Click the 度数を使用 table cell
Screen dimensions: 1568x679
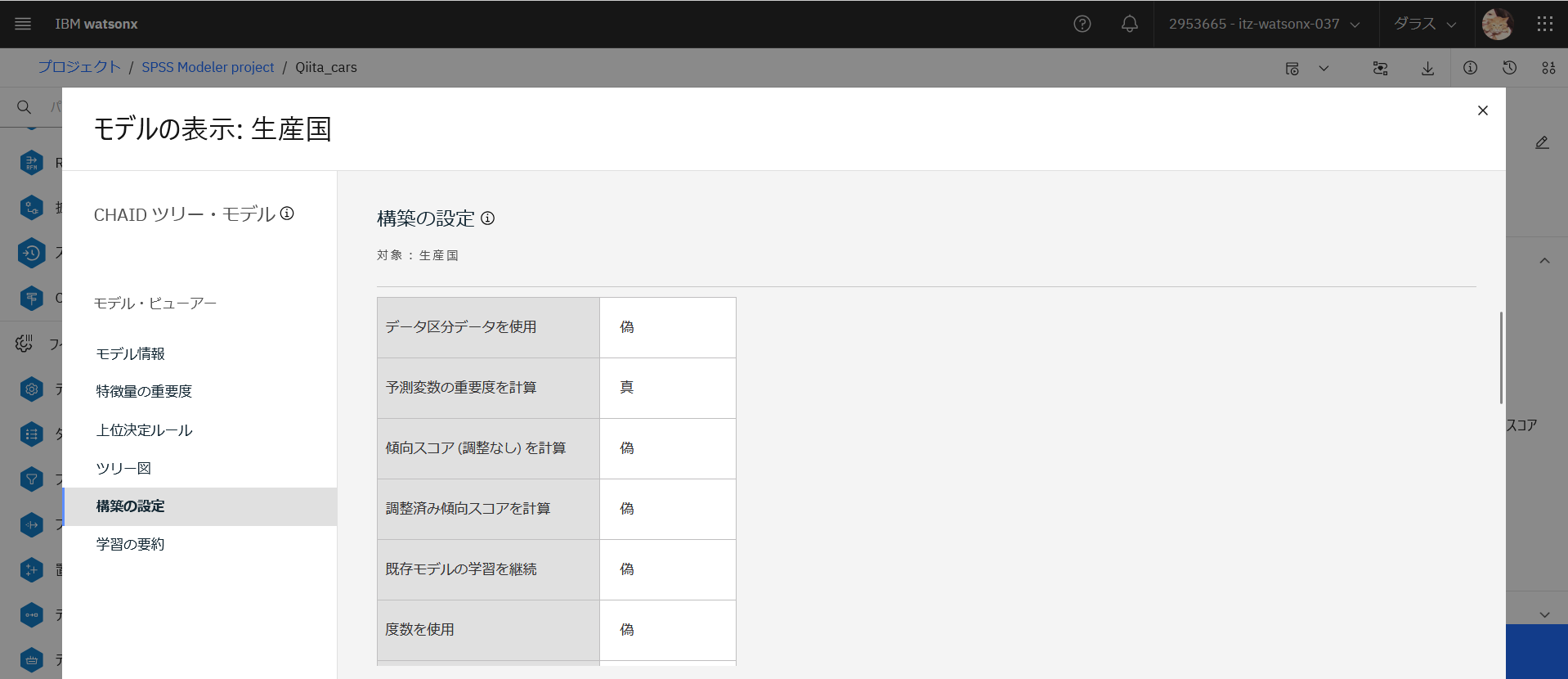coord(488,630)
